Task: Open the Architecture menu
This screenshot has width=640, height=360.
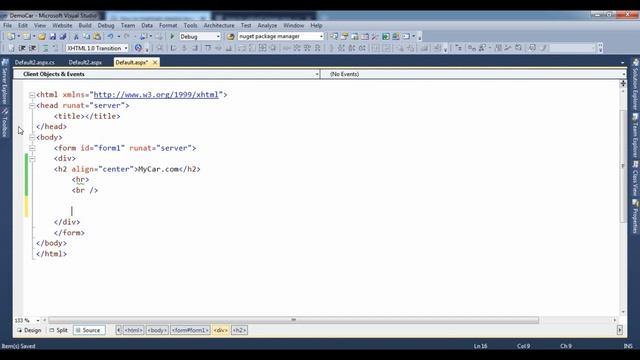Action: (219, 25)
